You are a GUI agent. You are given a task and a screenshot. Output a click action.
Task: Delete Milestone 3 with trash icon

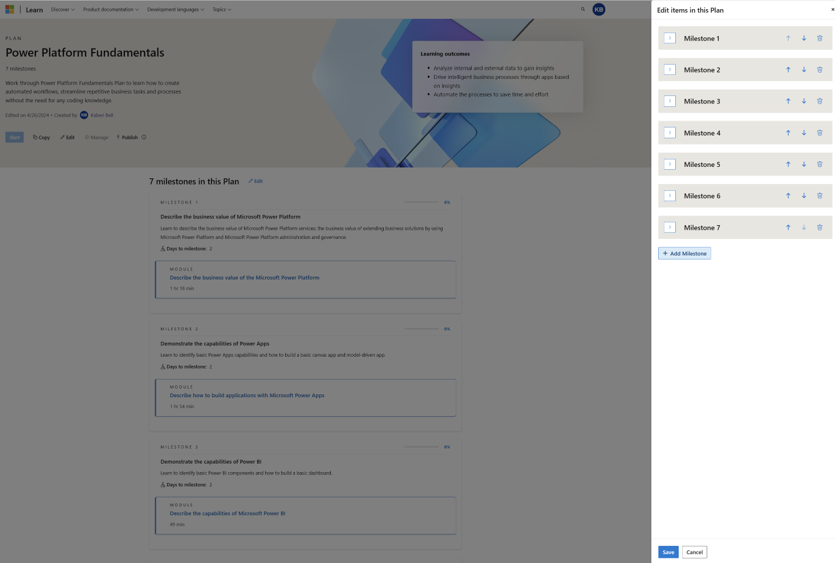(820, 101)
